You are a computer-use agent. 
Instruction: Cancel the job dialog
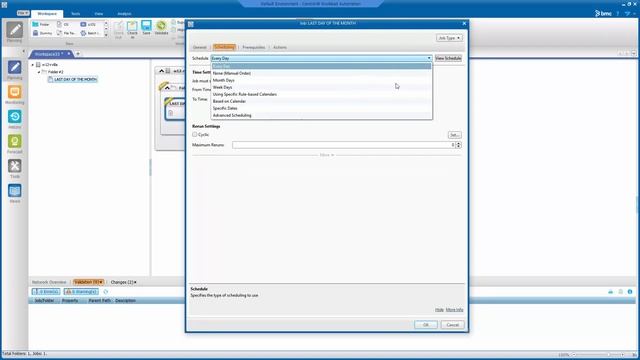click(452, 324)
